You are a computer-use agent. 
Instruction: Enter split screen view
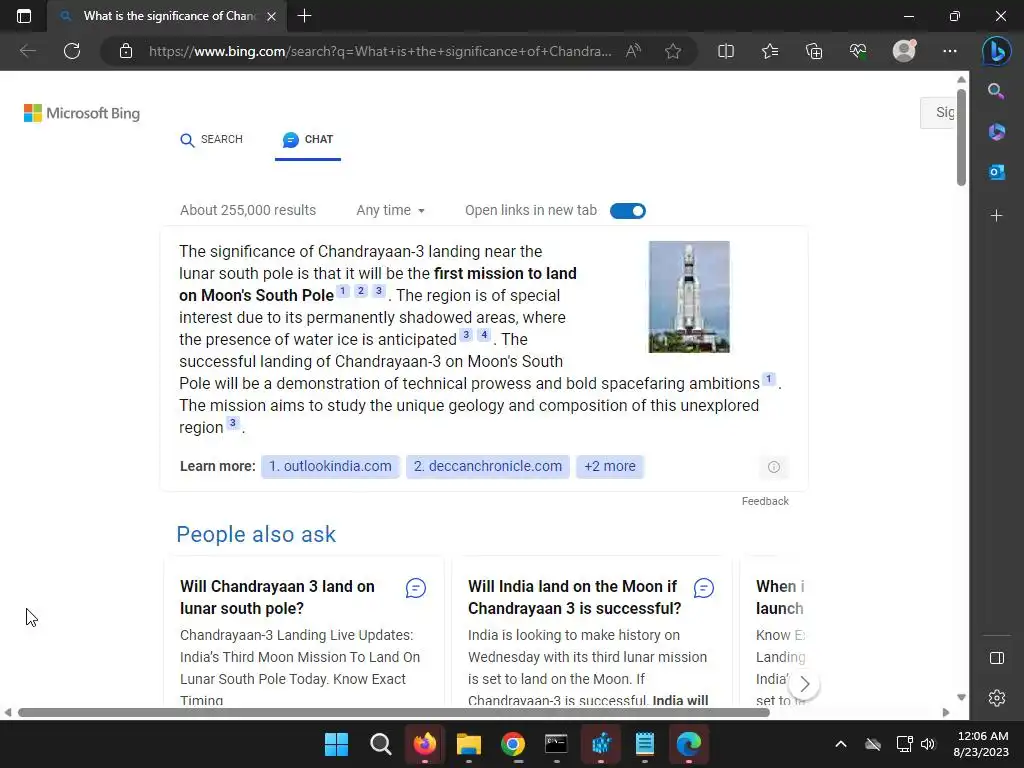tap(726, 51)
